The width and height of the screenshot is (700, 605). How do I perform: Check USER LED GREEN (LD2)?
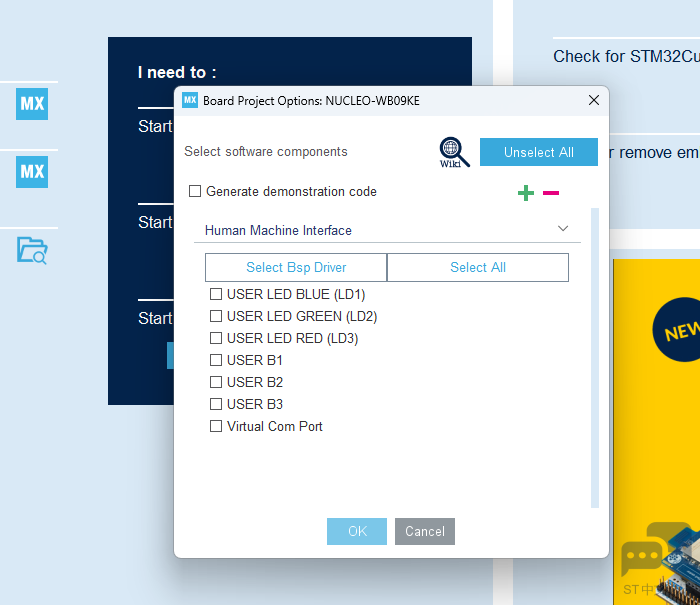coord(216,316)
